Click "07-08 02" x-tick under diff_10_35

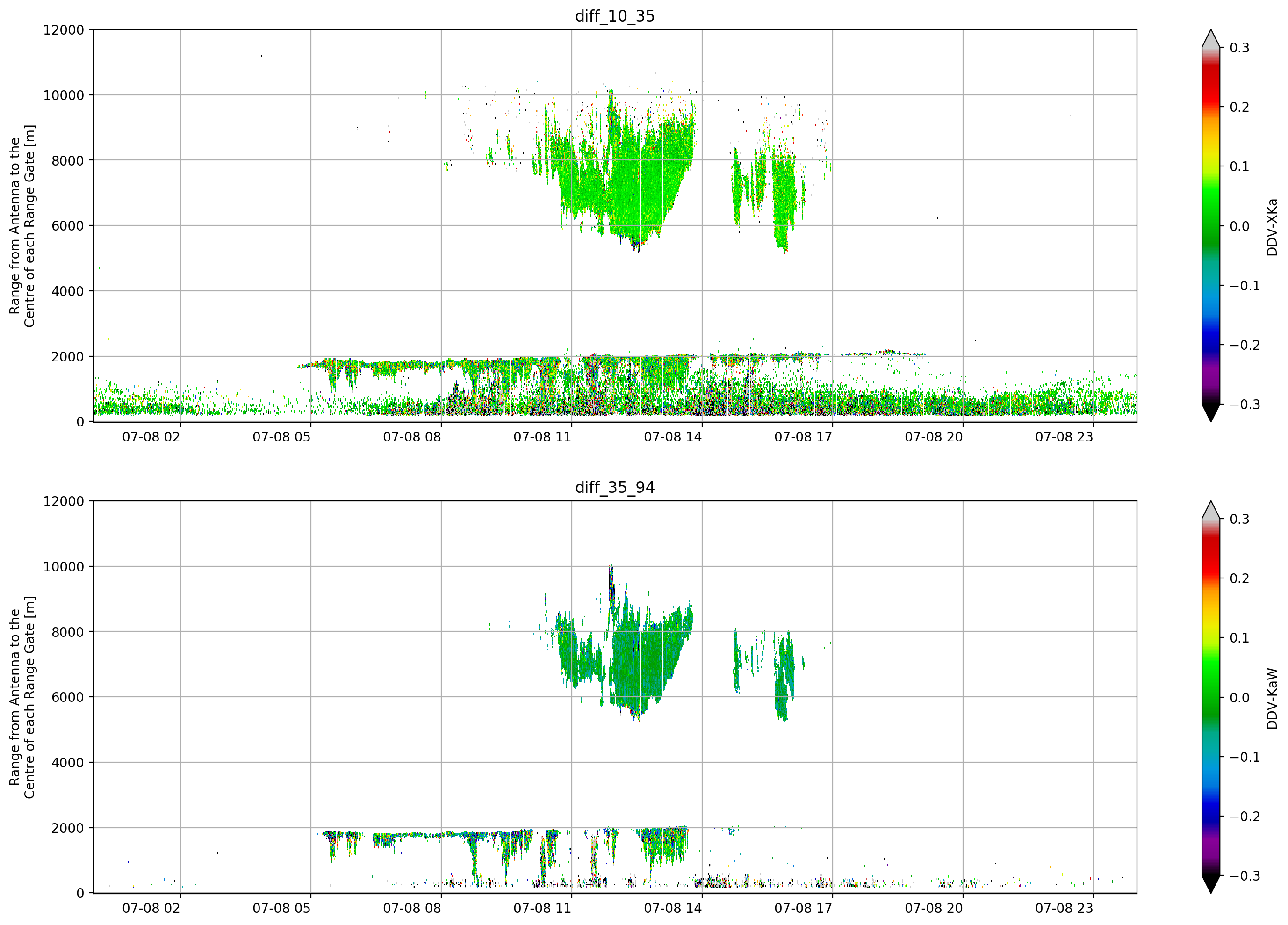click(x=151, y=437)
